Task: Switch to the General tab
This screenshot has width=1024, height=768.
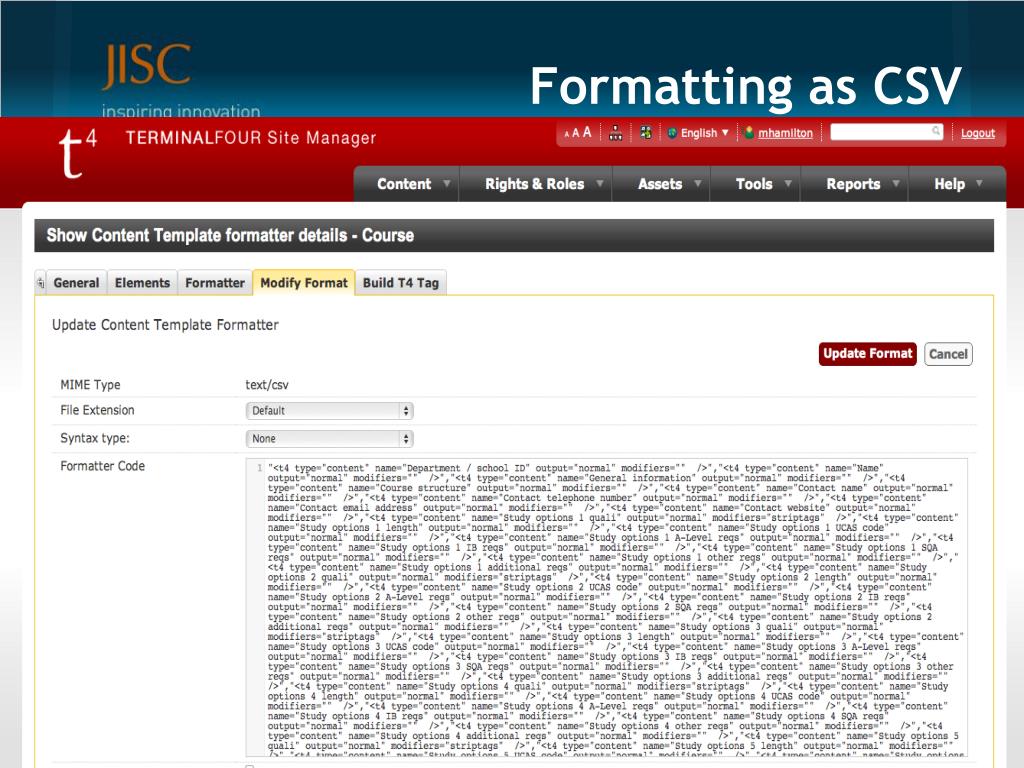Action: [x=76, y=283]
